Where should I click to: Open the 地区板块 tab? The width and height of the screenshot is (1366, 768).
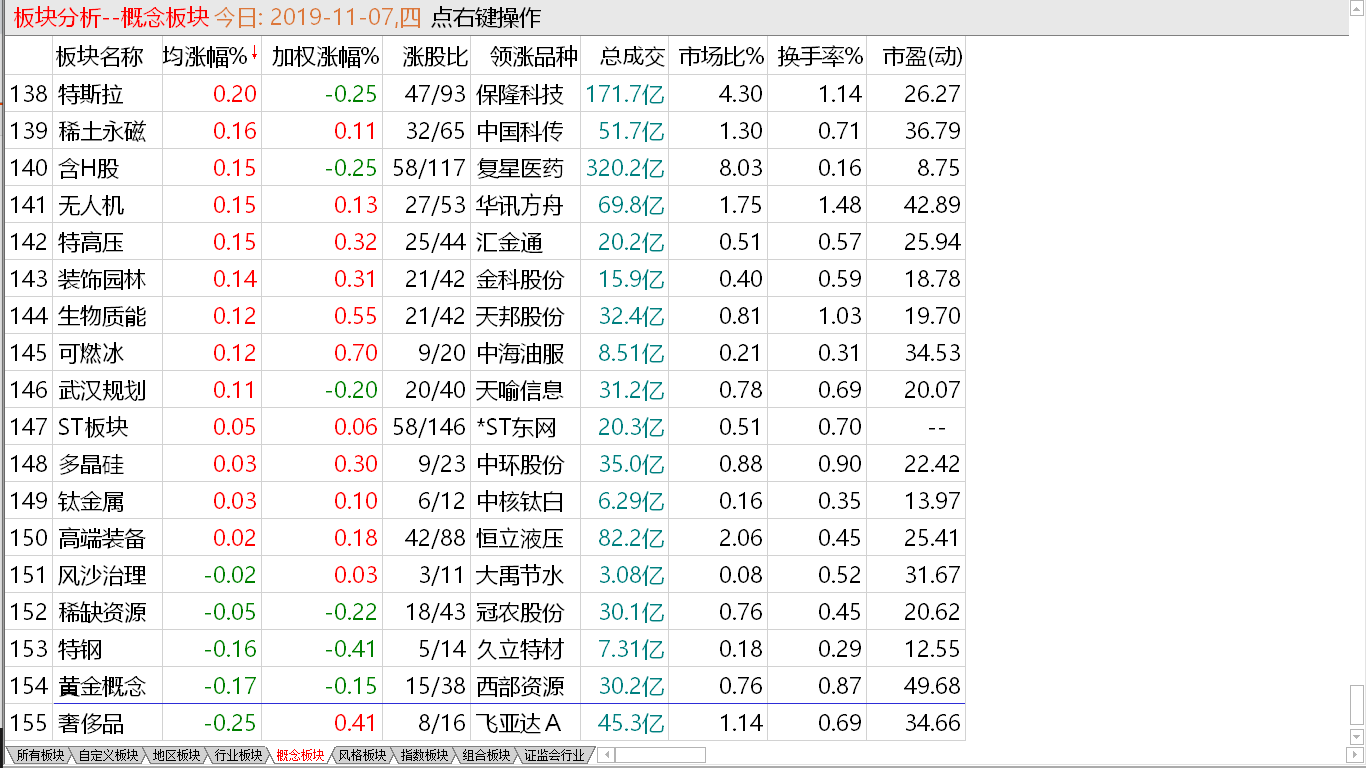(176, 756)
